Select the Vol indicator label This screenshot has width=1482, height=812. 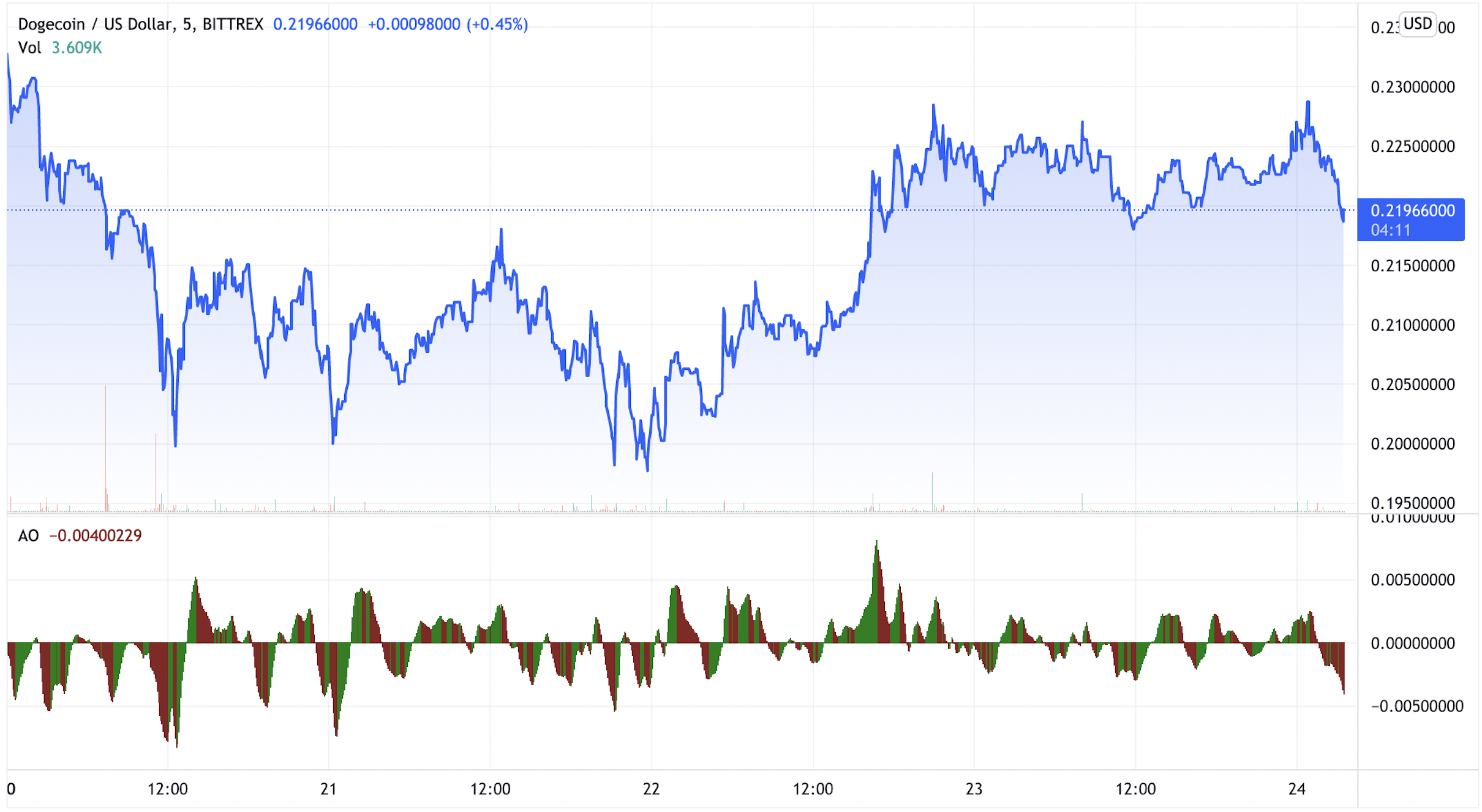pos(29,48)
